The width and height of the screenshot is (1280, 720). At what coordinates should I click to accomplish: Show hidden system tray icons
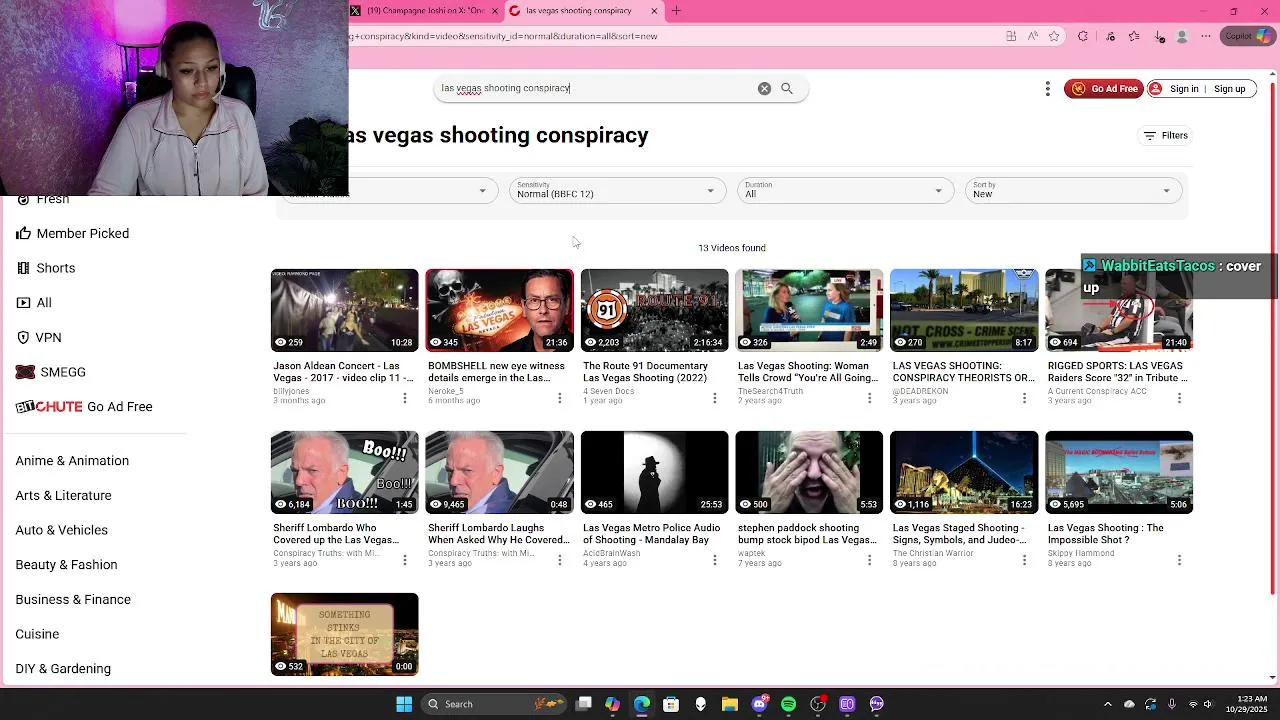coord(1107,704)
